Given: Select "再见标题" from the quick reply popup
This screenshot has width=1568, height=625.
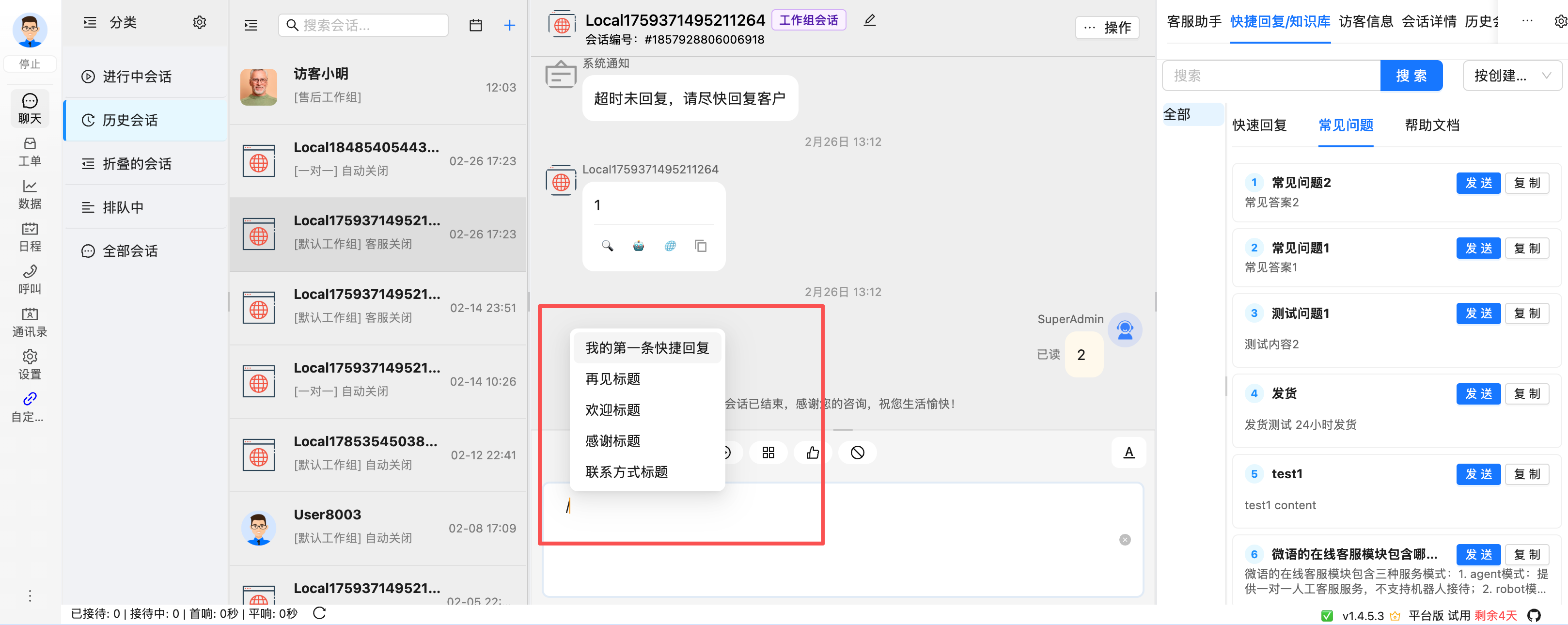Looking at the screenshot, I should tap(613, 378).
